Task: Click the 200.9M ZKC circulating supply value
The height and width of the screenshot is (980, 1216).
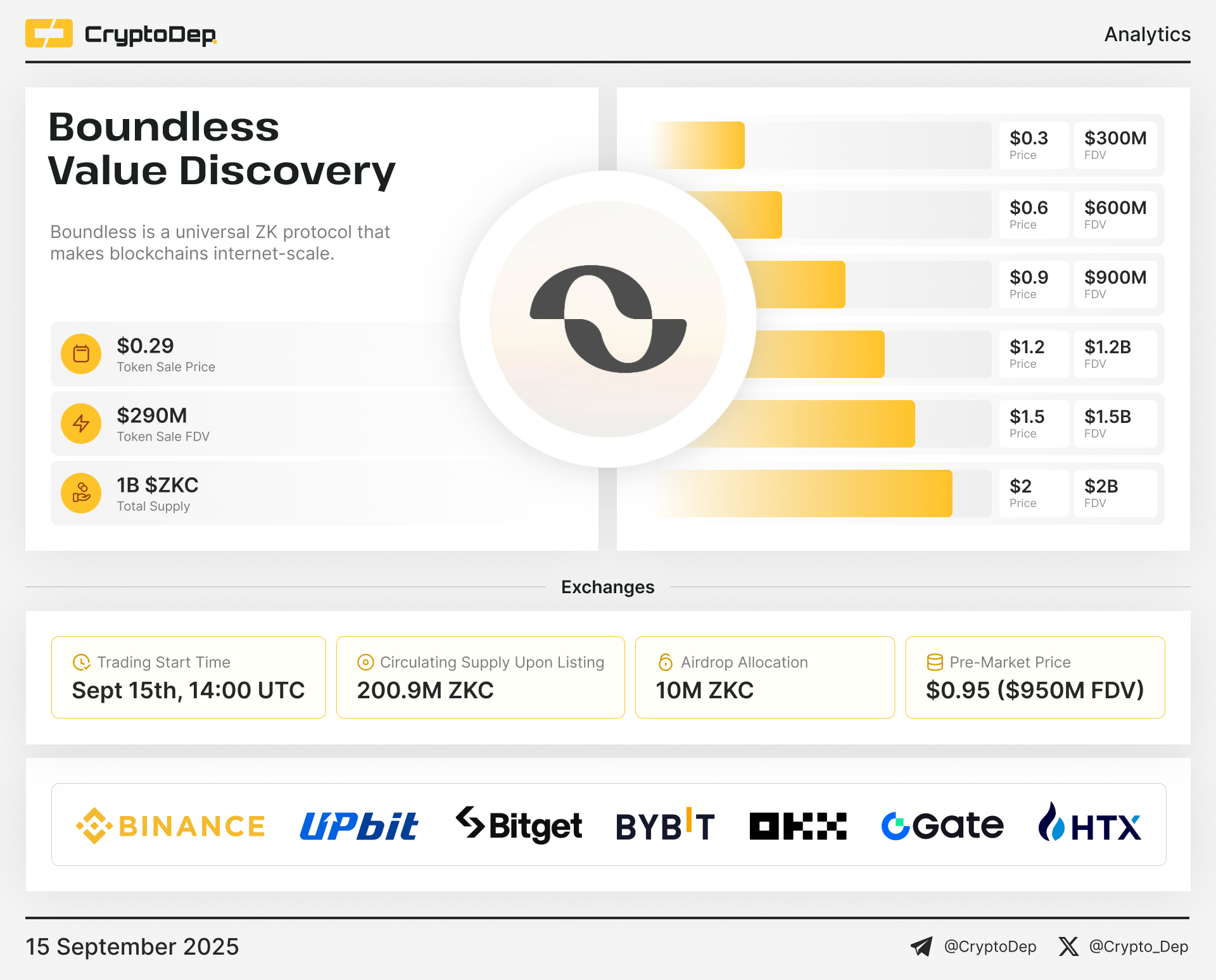Action: tap(425, 690)
